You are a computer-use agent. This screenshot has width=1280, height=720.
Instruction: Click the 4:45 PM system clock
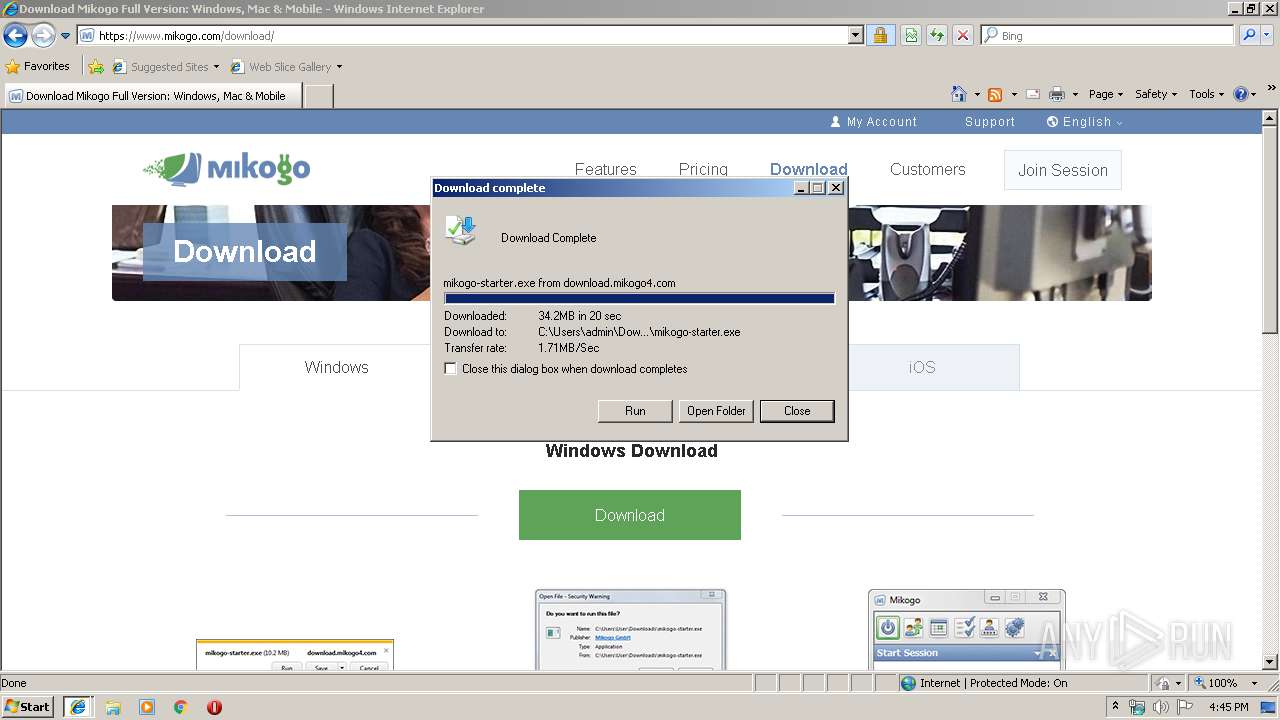pos(1228,707)
